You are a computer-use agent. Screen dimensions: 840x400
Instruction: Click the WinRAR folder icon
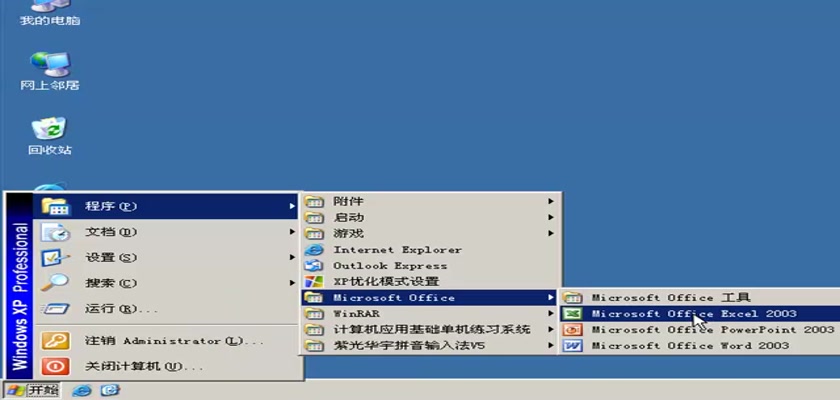pos(314,313)
